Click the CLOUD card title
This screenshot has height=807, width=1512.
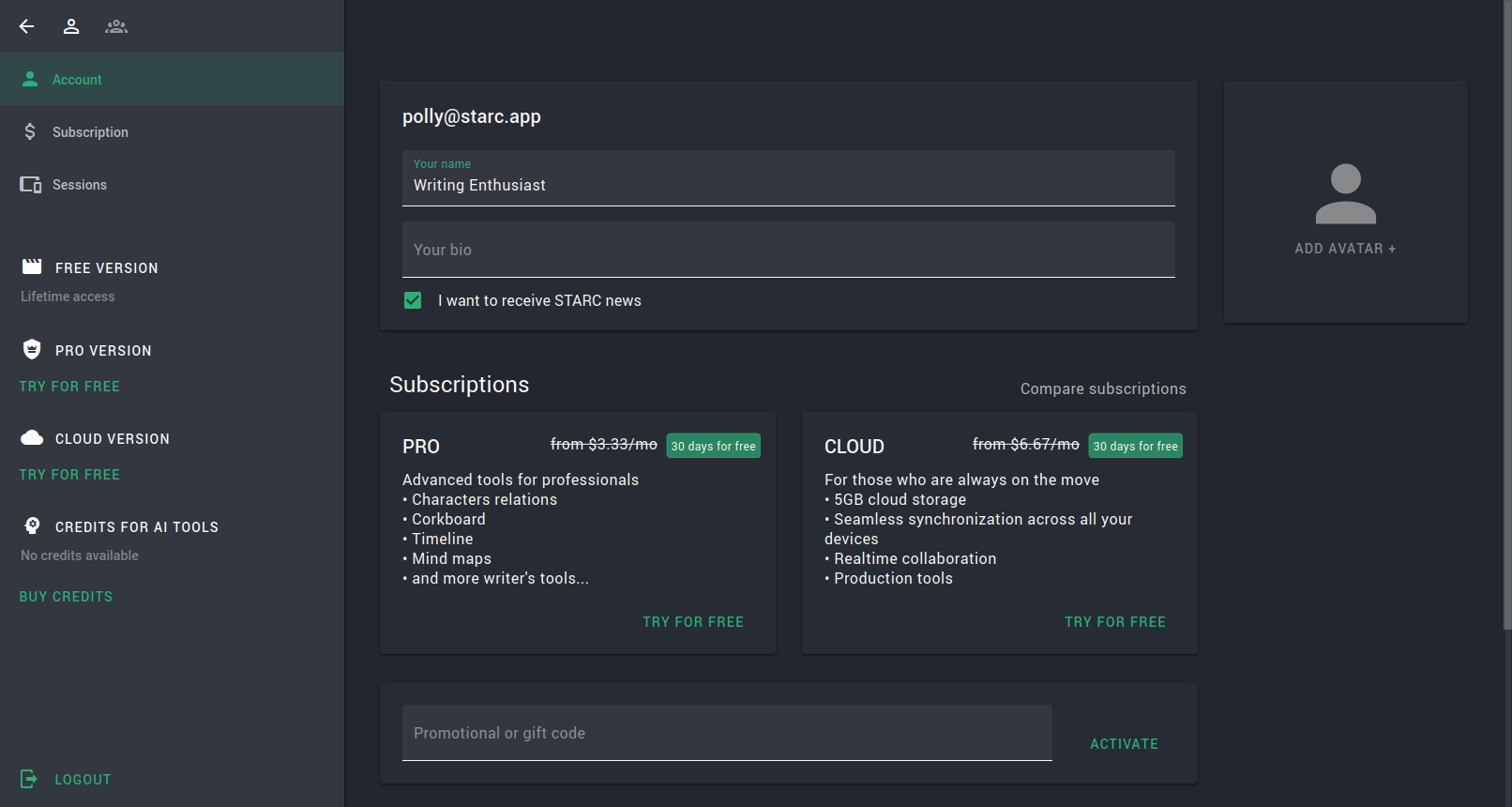[854, 447]
